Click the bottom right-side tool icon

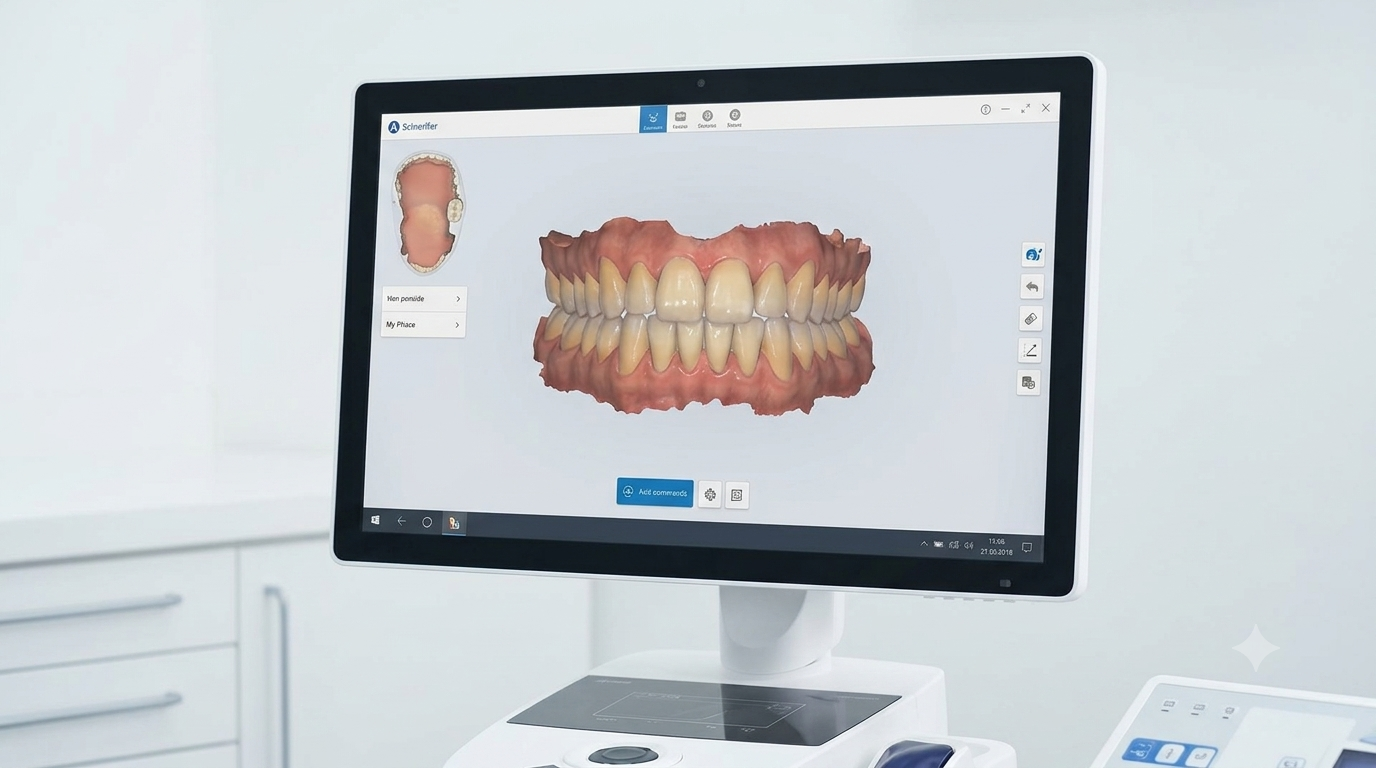coord(1028,382)
